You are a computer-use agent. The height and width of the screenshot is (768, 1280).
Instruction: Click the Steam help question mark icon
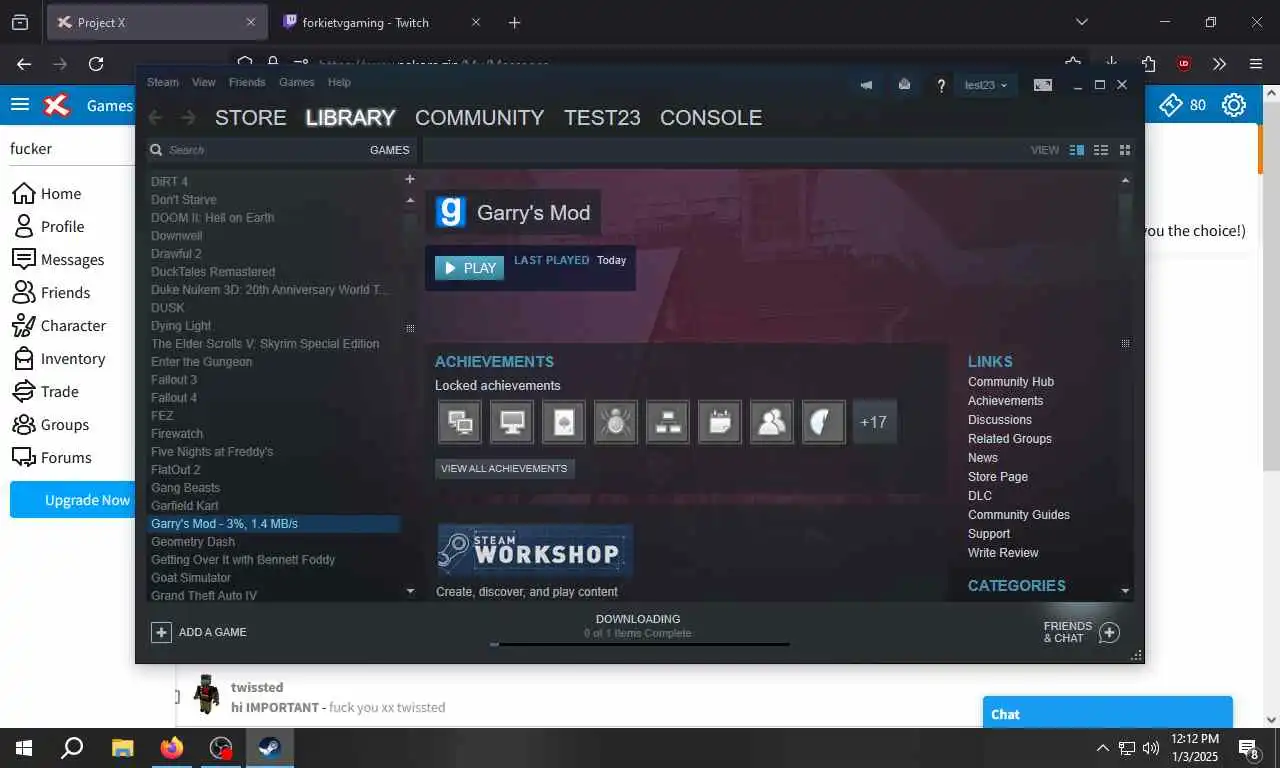pos(941,86)
